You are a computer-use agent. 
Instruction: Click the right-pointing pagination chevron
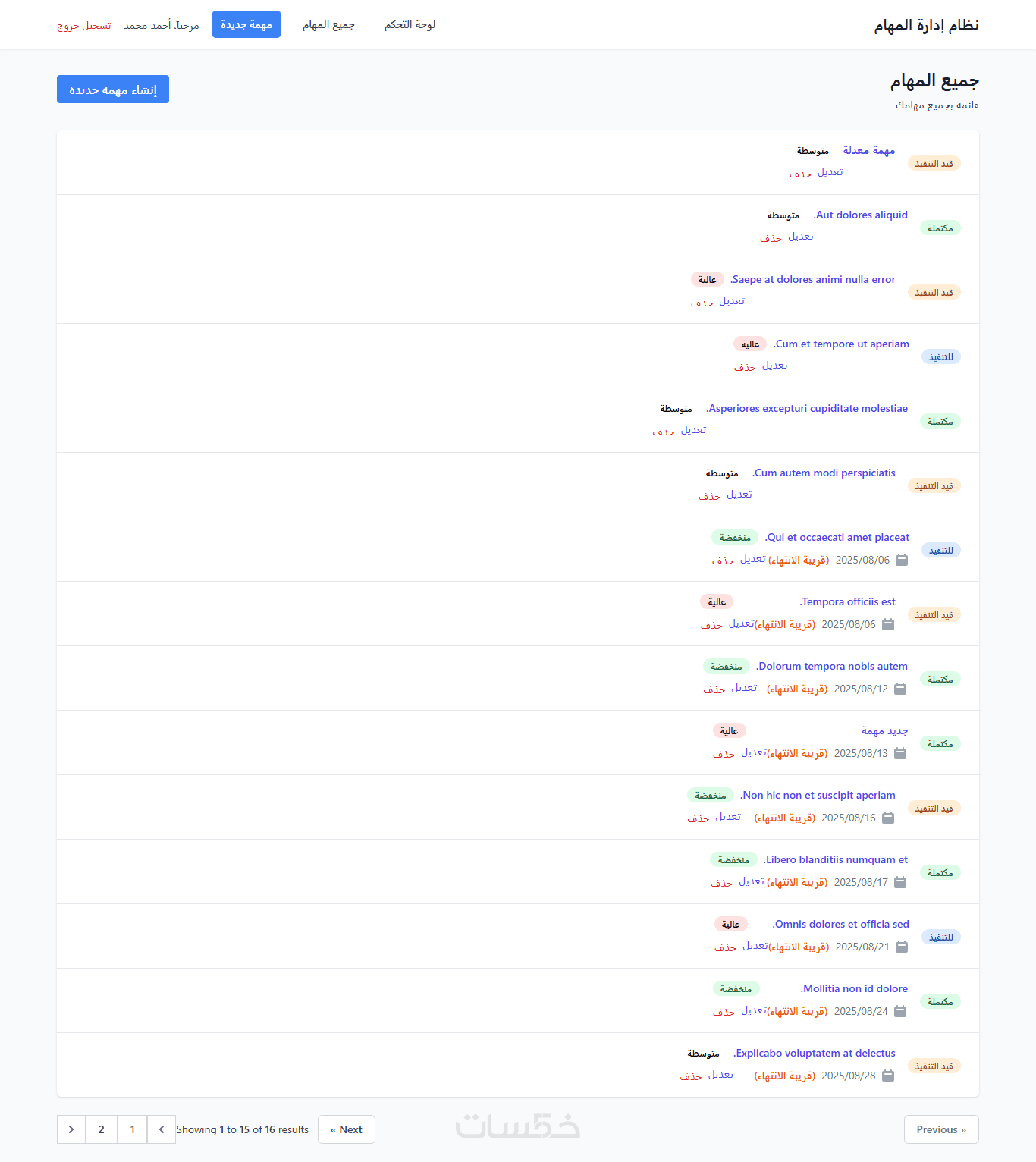(71, 1129)
